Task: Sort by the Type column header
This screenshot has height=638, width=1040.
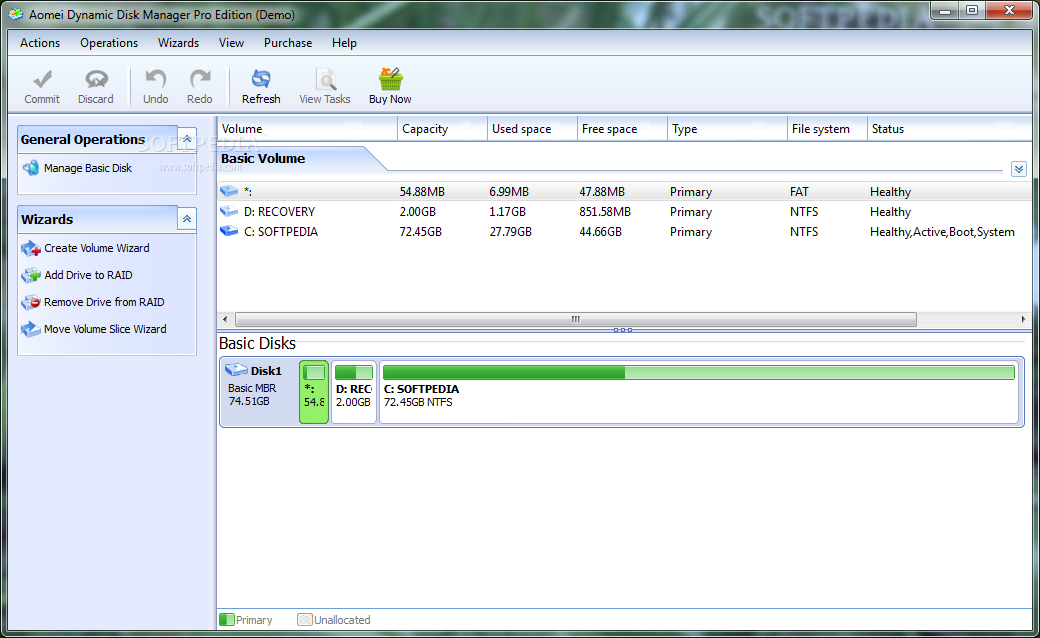Action: pos(727,129)
